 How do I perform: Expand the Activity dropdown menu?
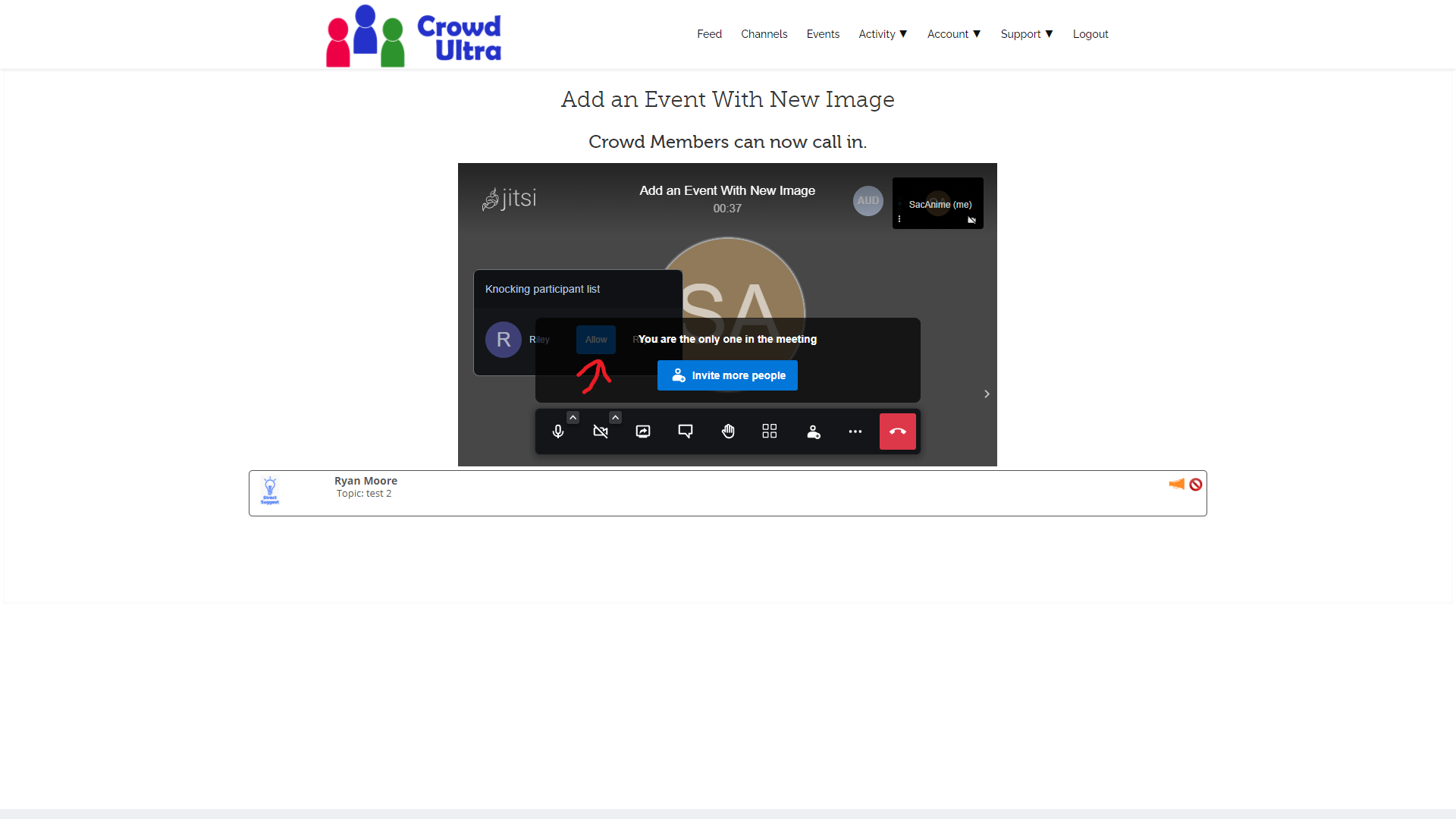882,33
